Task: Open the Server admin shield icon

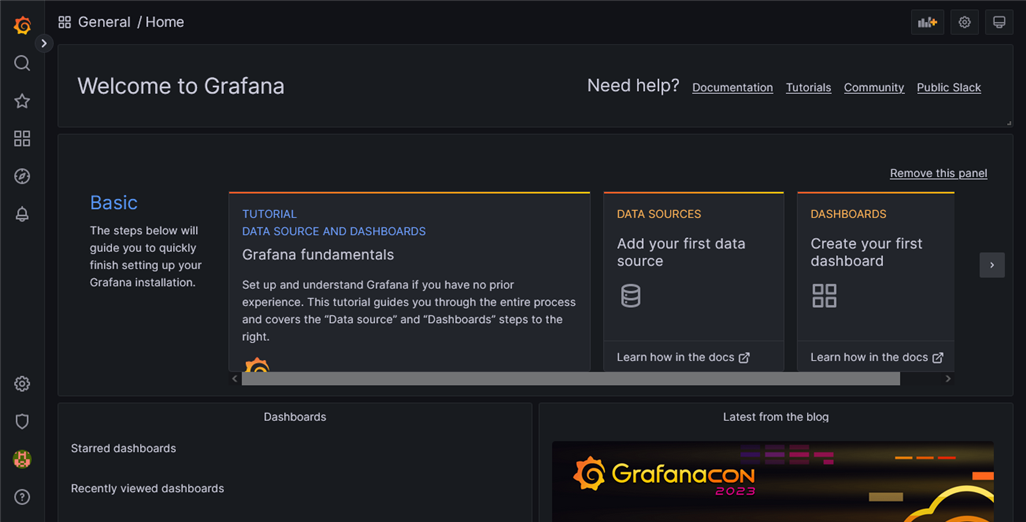Action: 22,421
